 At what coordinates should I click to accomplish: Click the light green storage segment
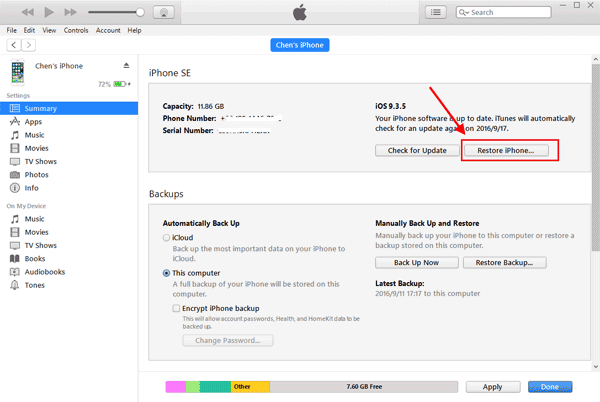click(x=193, y=387)
